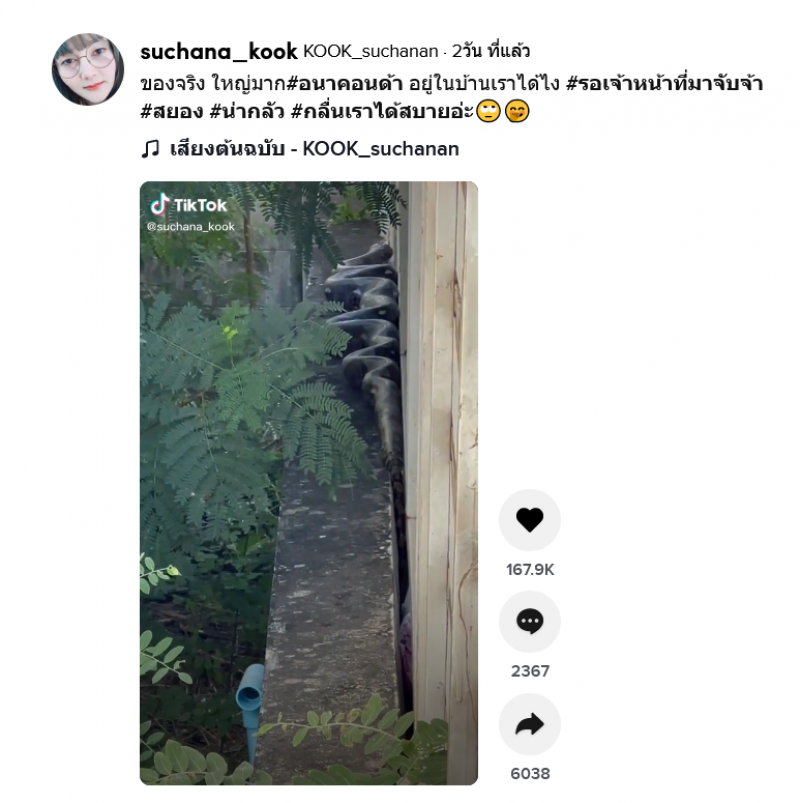
Task: Play the snake video thumbnail
Action: pos(309,483)
